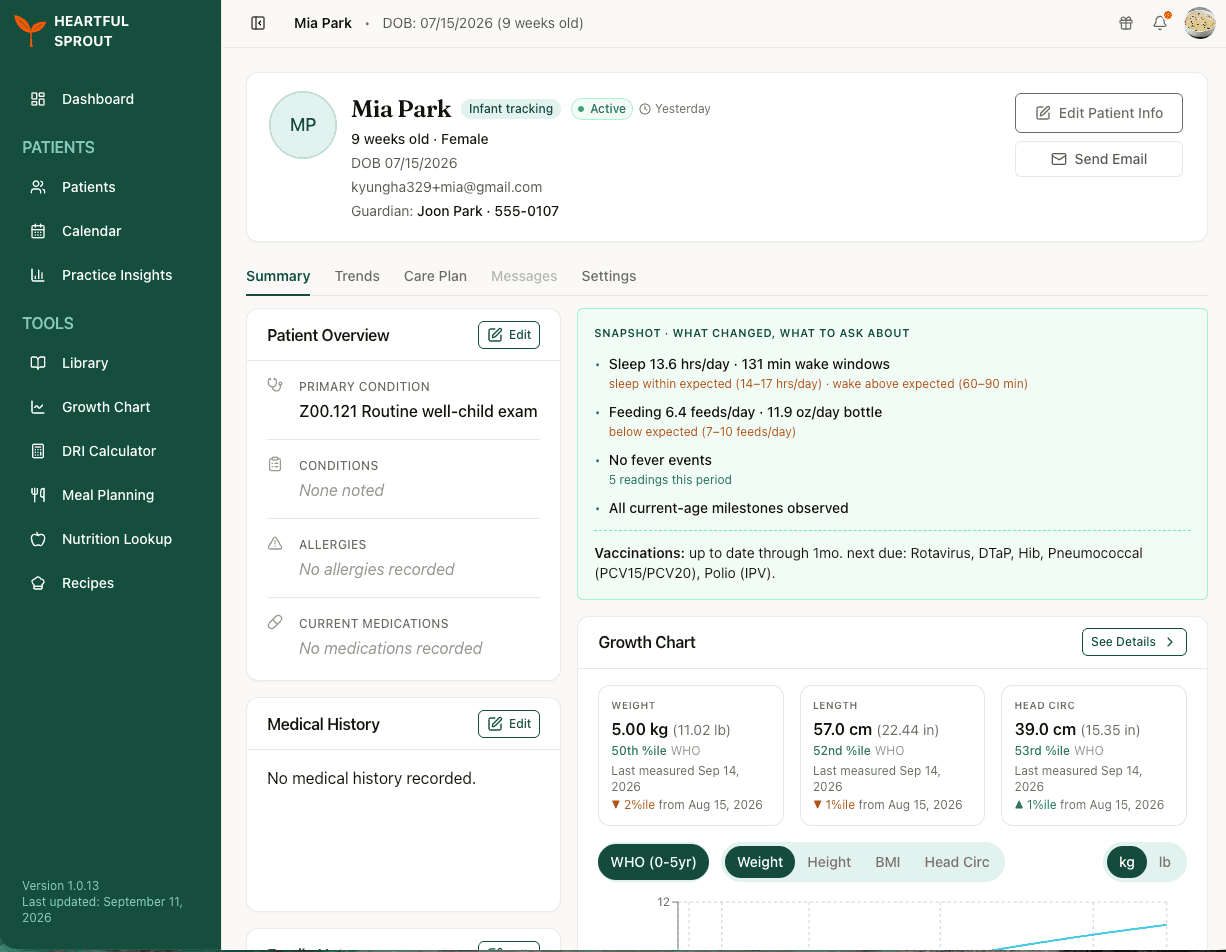1226x952 pixels.
Task: Click the DRI Calculator icon
Action: coord(38,451)
